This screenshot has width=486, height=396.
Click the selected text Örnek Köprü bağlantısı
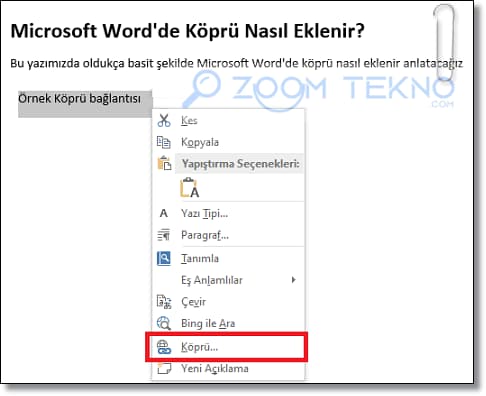tap(79, 99)
